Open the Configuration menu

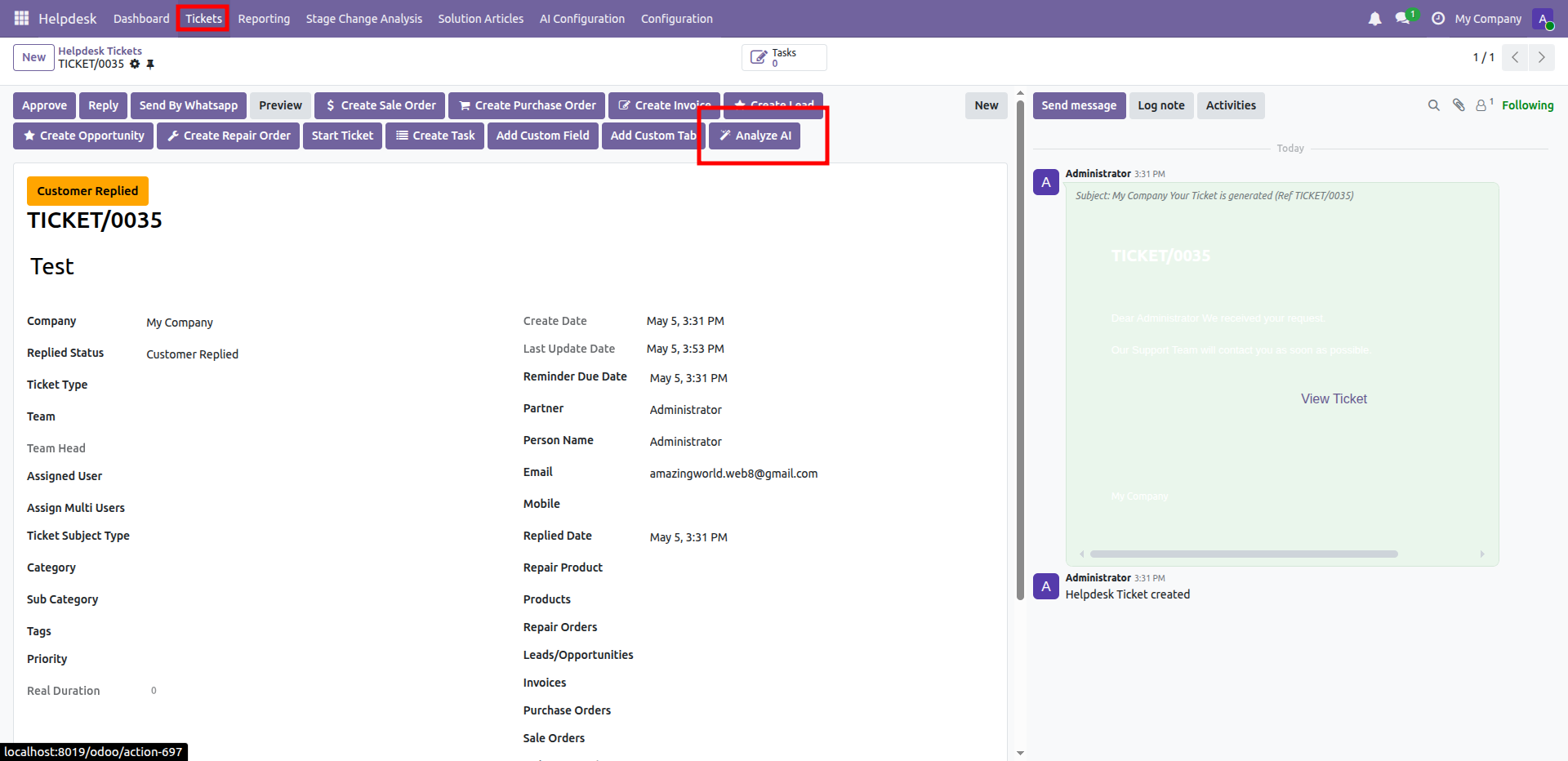[677, 19]
